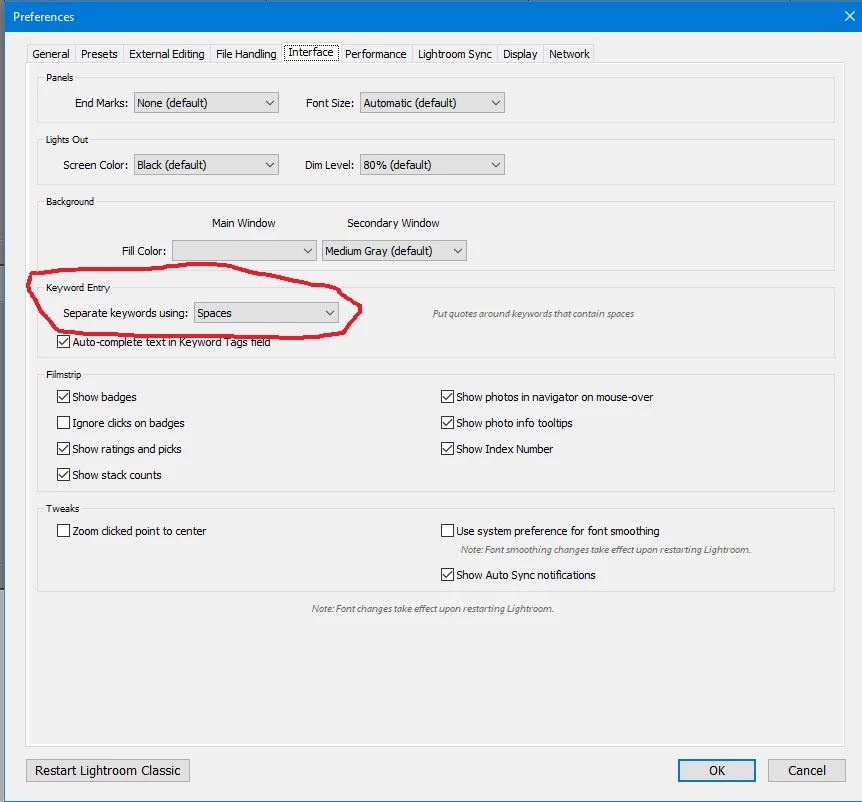Change the Dim Level dropdown

pos(432,165)
